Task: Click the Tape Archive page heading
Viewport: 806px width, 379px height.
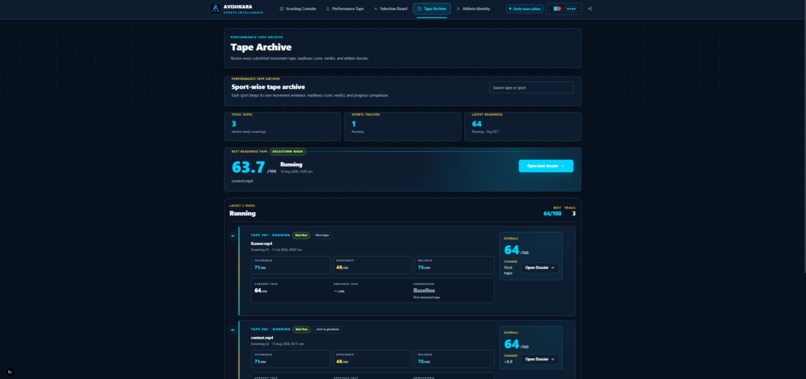Action: (x=261, y=47)
